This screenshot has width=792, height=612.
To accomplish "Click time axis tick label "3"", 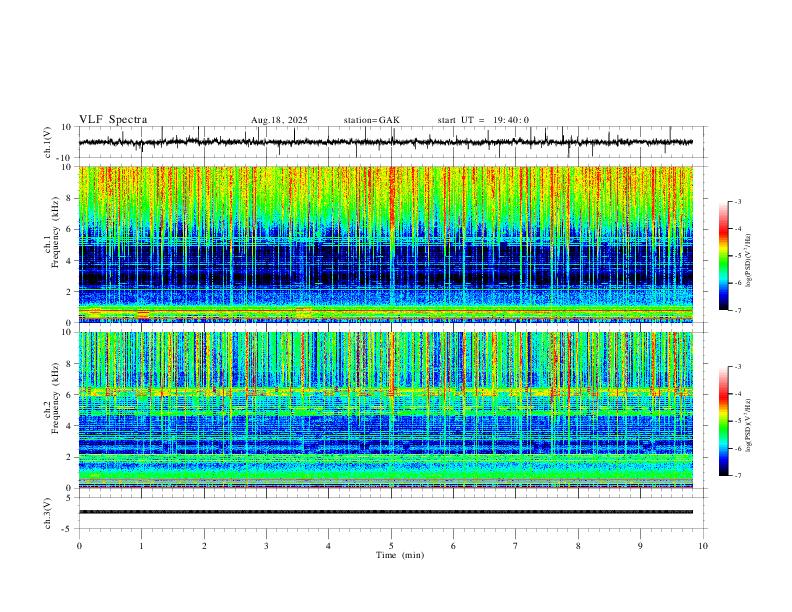I will tap(266, 546).
